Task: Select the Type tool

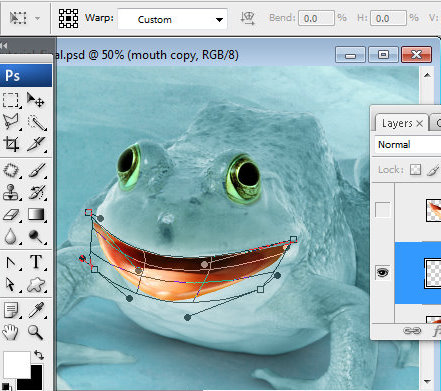Action: coord(36,262)
